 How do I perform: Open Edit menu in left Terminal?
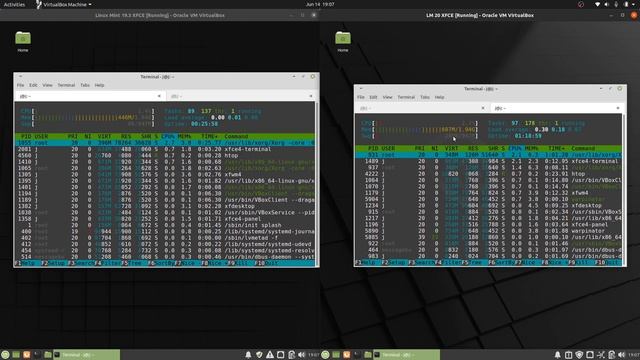pyautogui.click(x=33, y=85)
